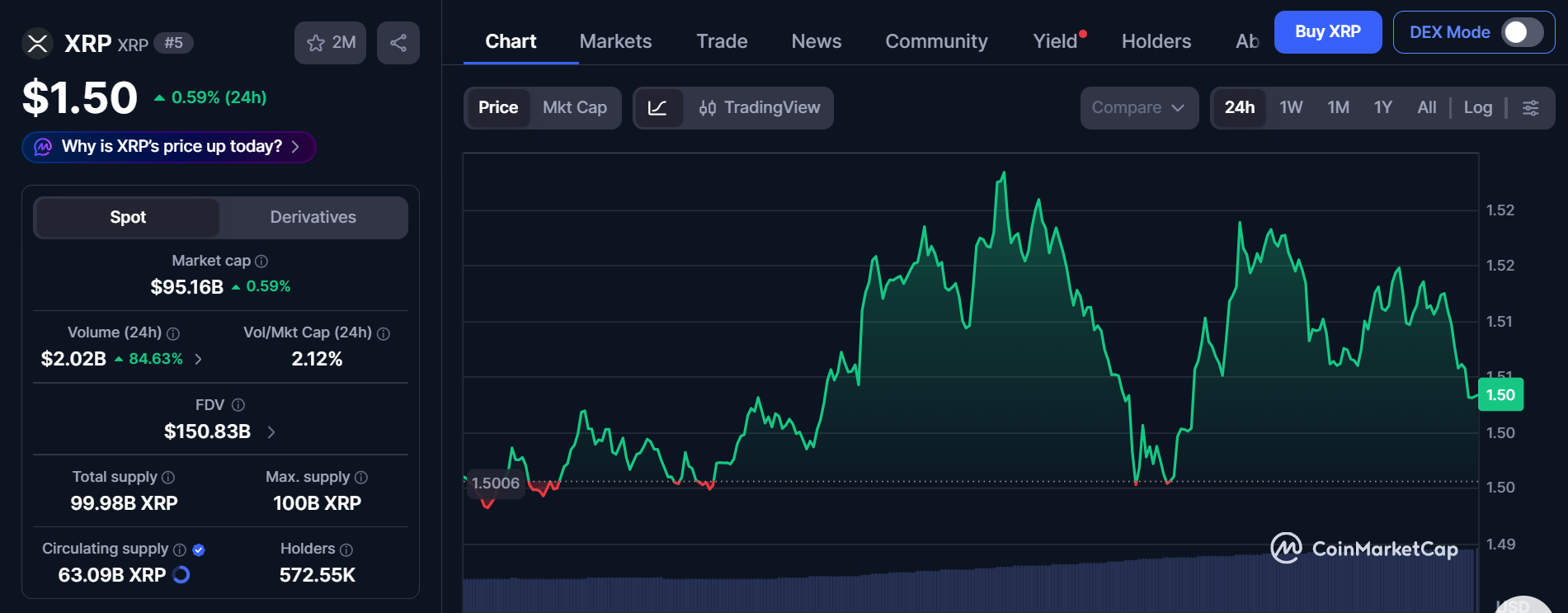
Task: Open Max. supply info icon
Action: coord(361,478)
